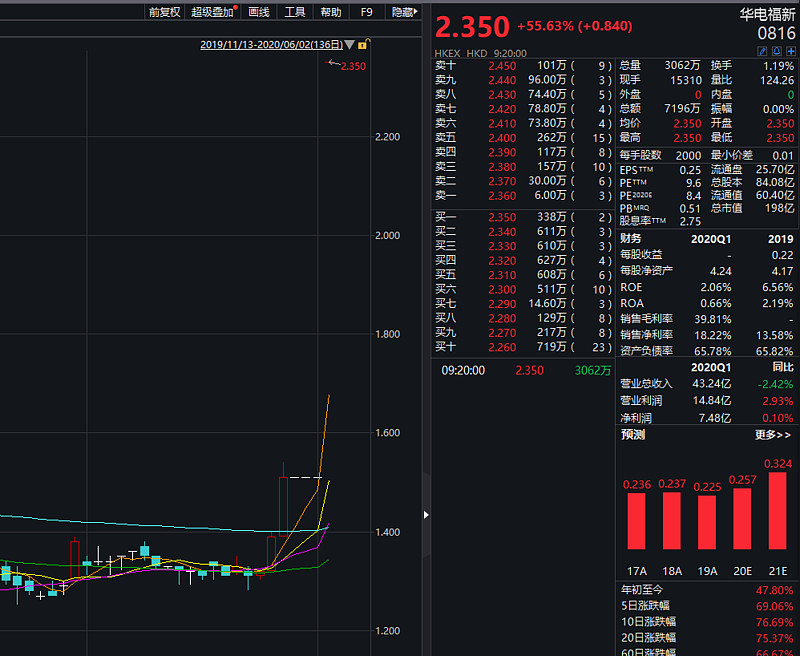Click the 股息率 TTM 2.75 value
800x656 pixels.
tap(690, 221)
